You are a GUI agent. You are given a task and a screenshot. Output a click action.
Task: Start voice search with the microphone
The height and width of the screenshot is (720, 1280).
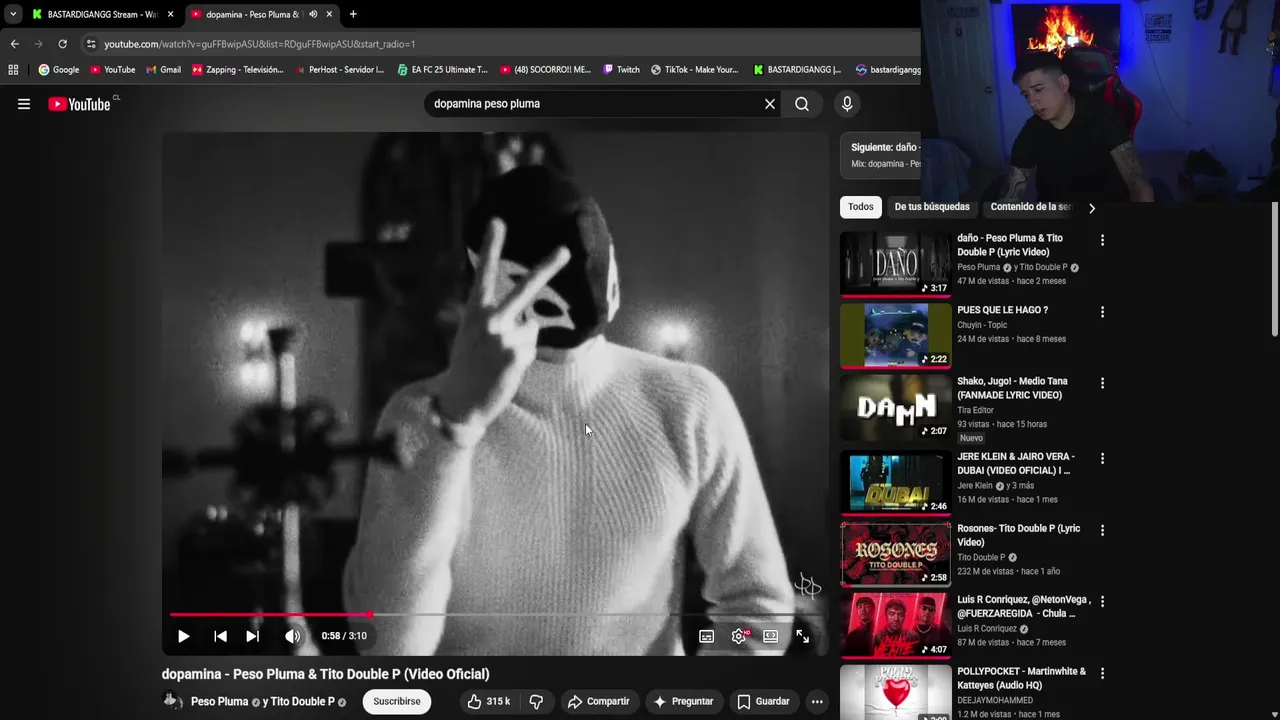847,104
